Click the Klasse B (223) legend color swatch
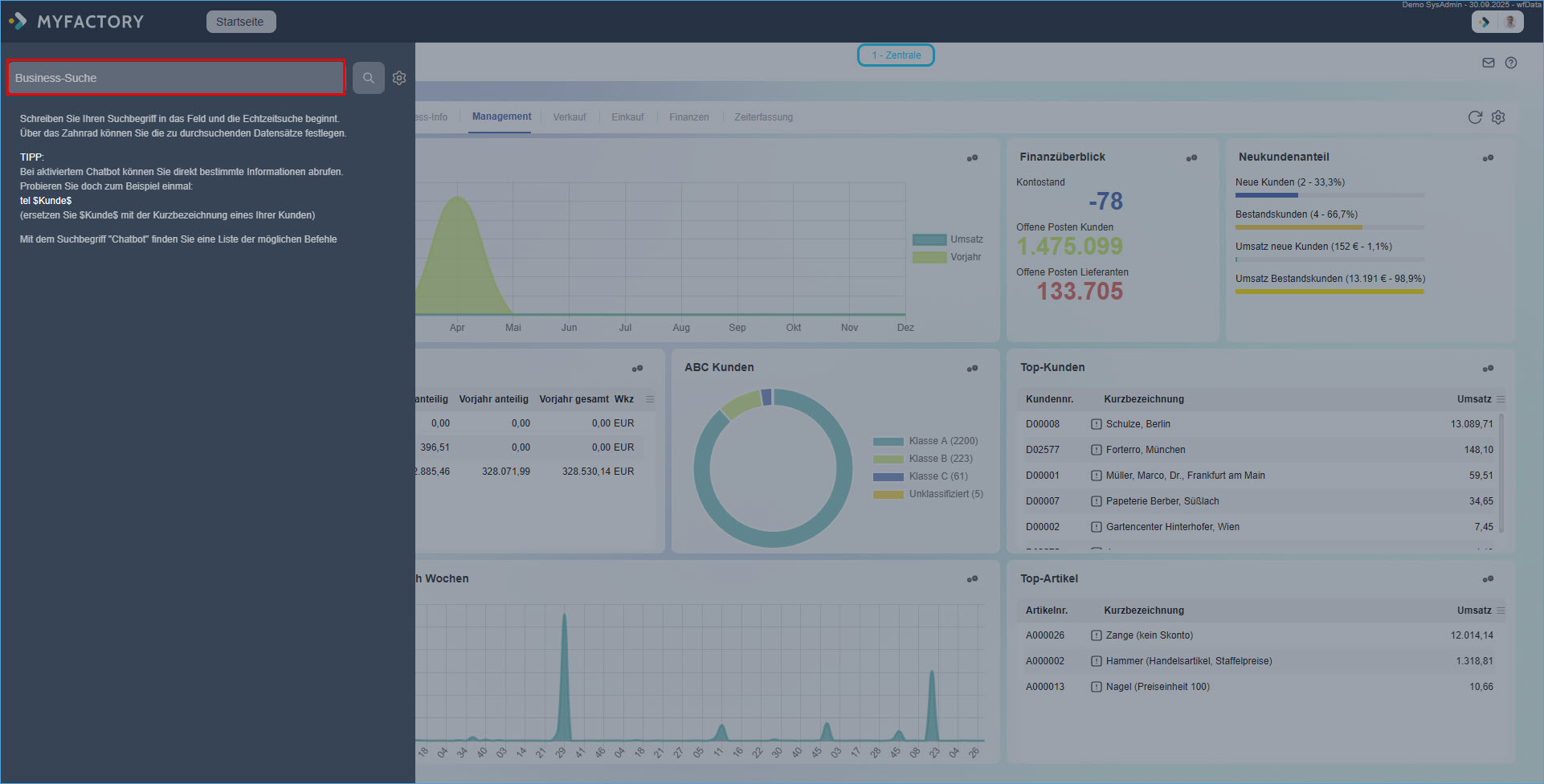 point(888,459)
